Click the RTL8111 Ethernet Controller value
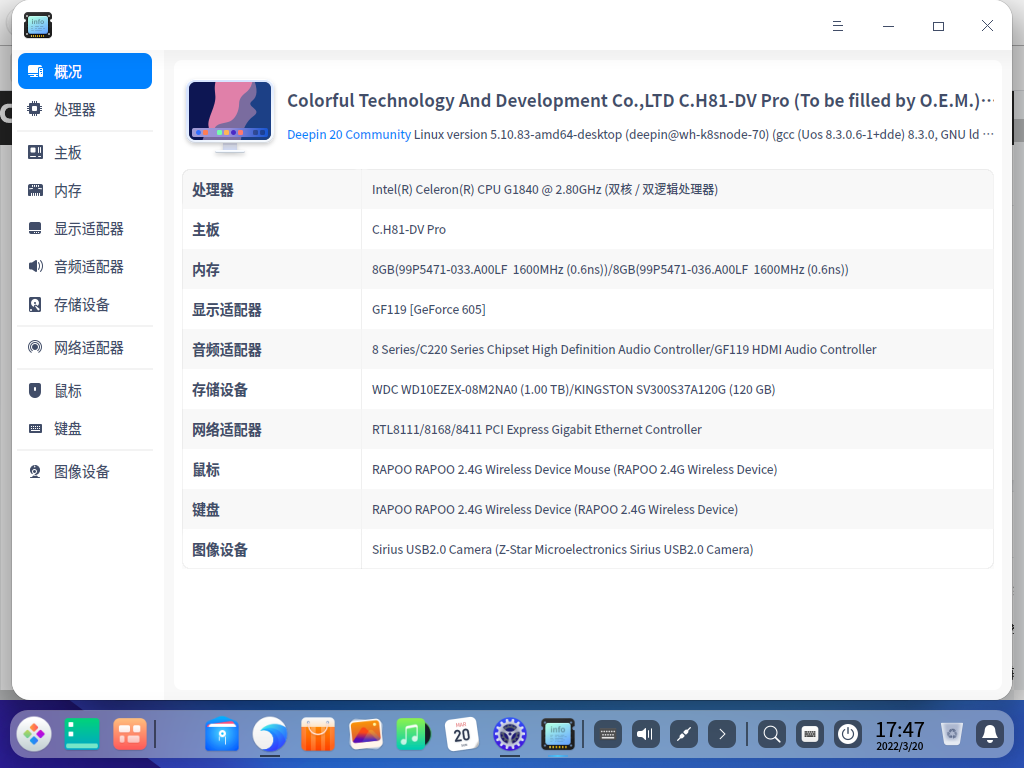The height and width of the screenshot is (768, 1024). [x=537, y=430]
